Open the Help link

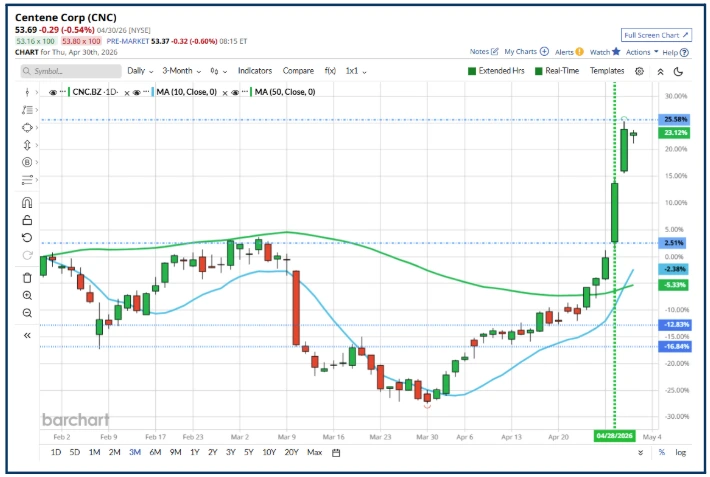(x=676, y=53)
